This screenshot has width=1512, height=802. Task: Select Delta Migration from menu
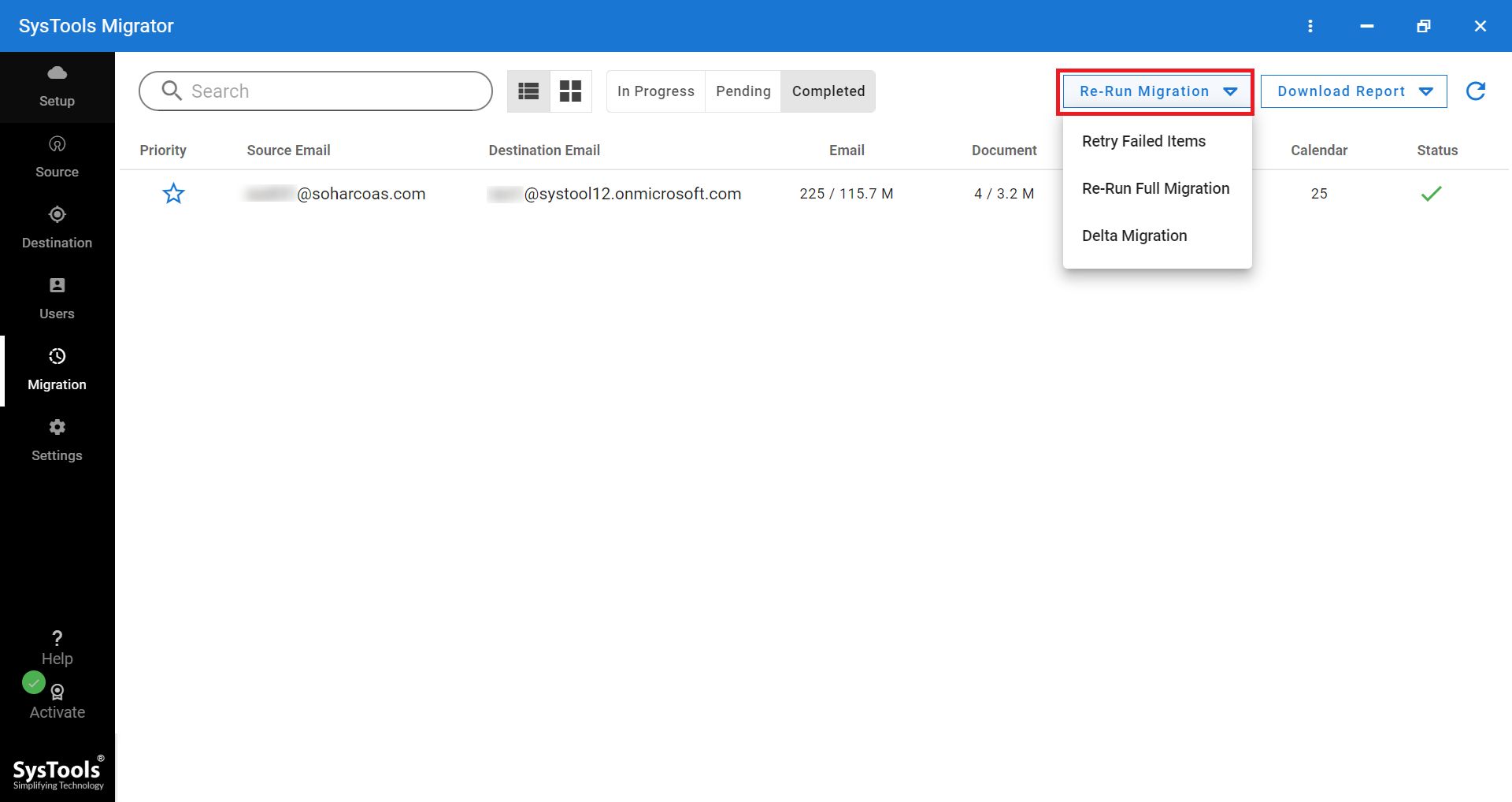click(x=1134, y=236)
